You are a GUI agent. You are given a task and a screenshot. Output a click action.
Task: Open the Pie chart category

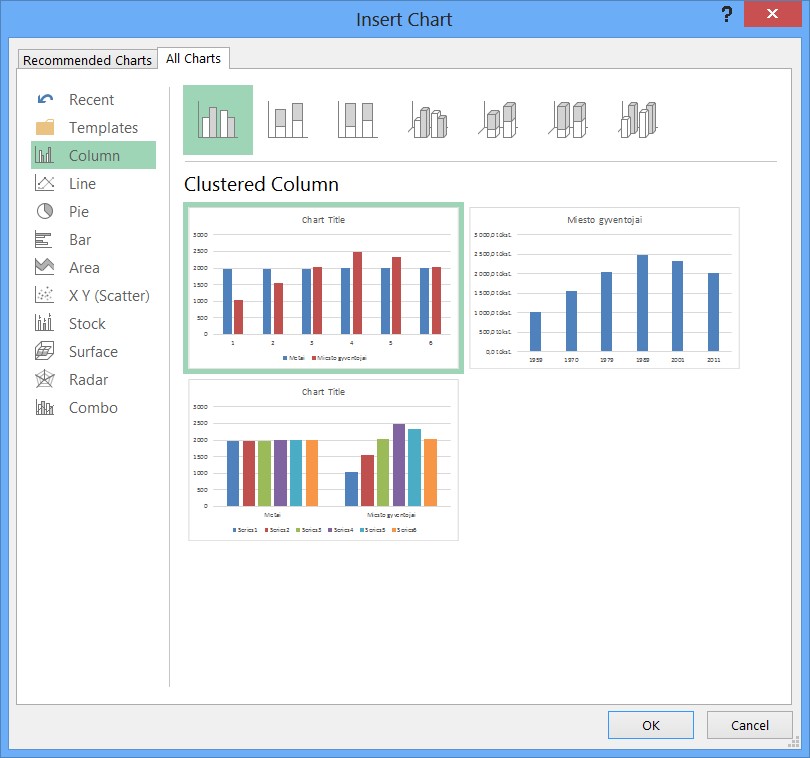pyautogui.click(x=78, y=212)
